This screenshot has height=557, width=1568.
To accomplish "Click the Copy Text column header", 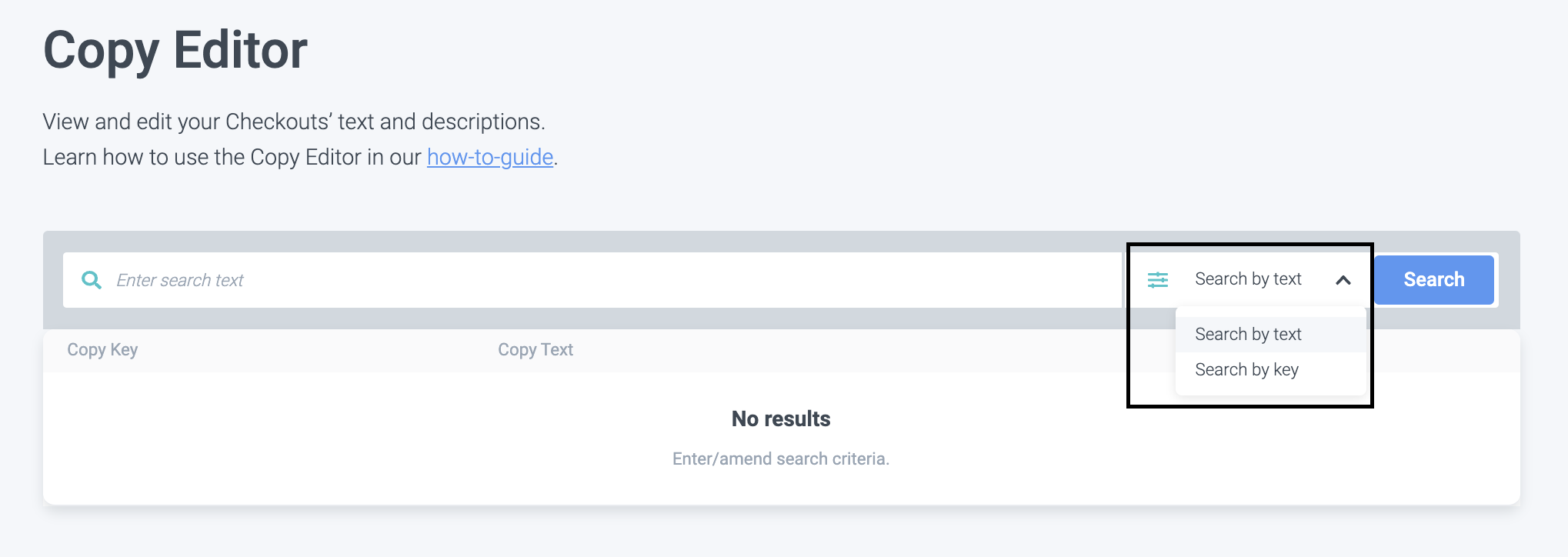I will [535, 350].
